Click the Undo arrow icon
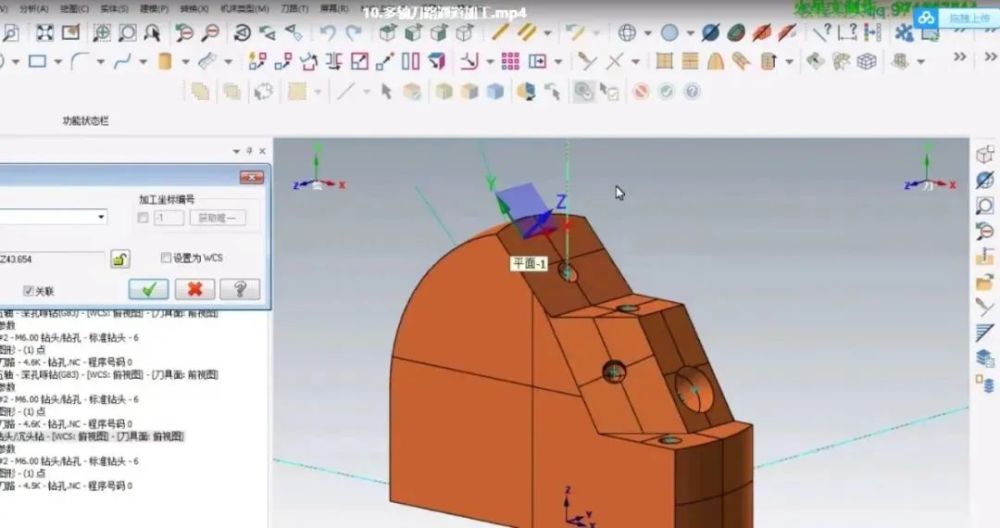 [328, 33]
